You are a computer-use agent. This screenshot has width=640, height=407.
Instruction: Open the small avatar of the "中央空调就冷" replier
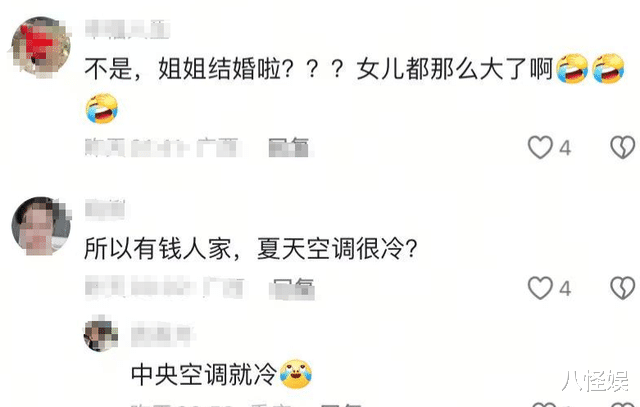101,336
